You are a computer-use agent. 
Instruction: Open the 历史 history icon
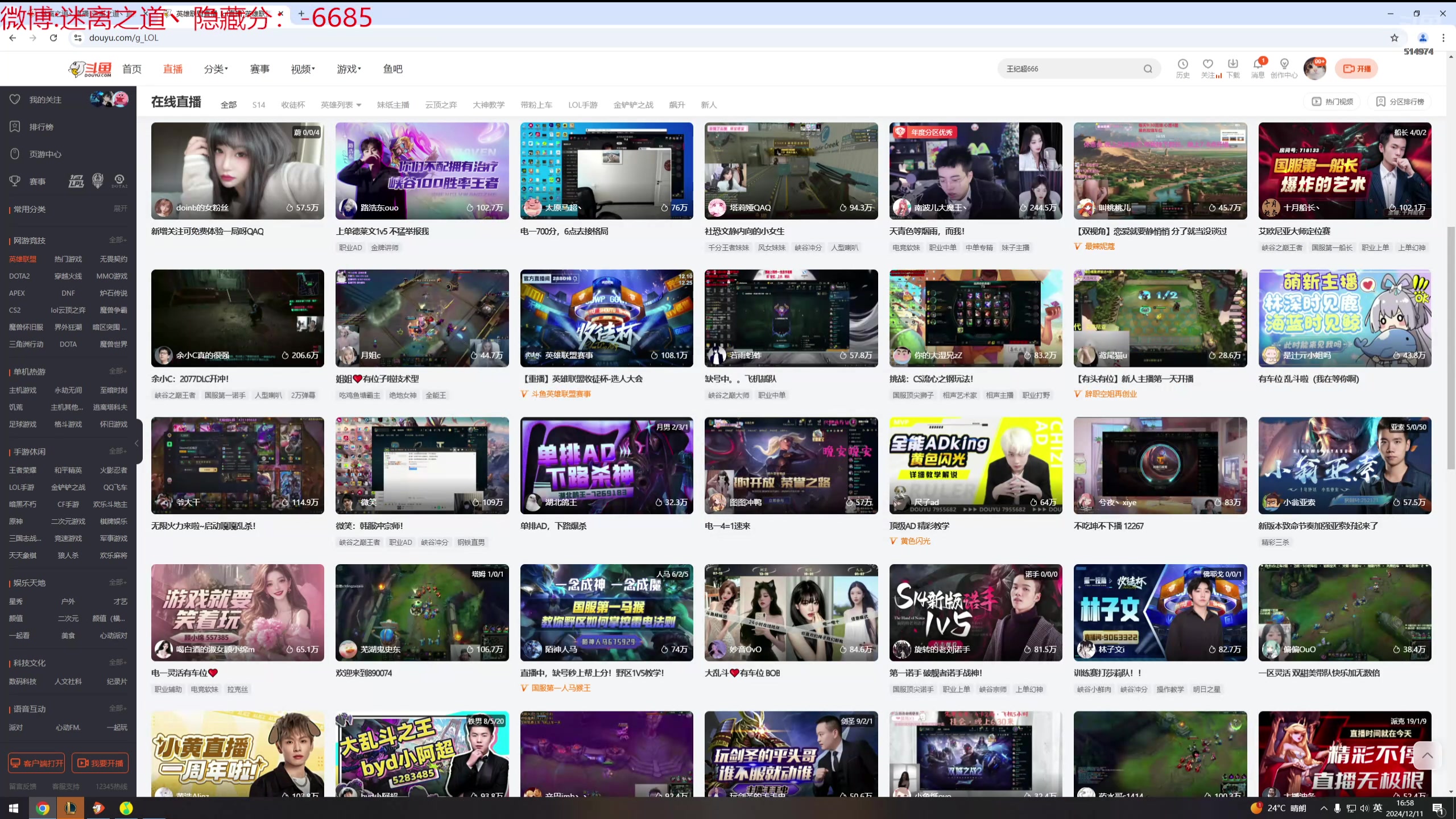(x=1182, y=68)
